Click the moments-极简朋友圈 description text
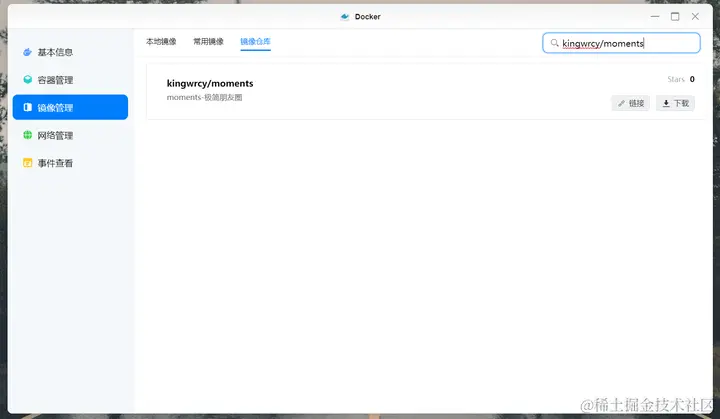Screen dimensions: 720x419 (204, 97)
